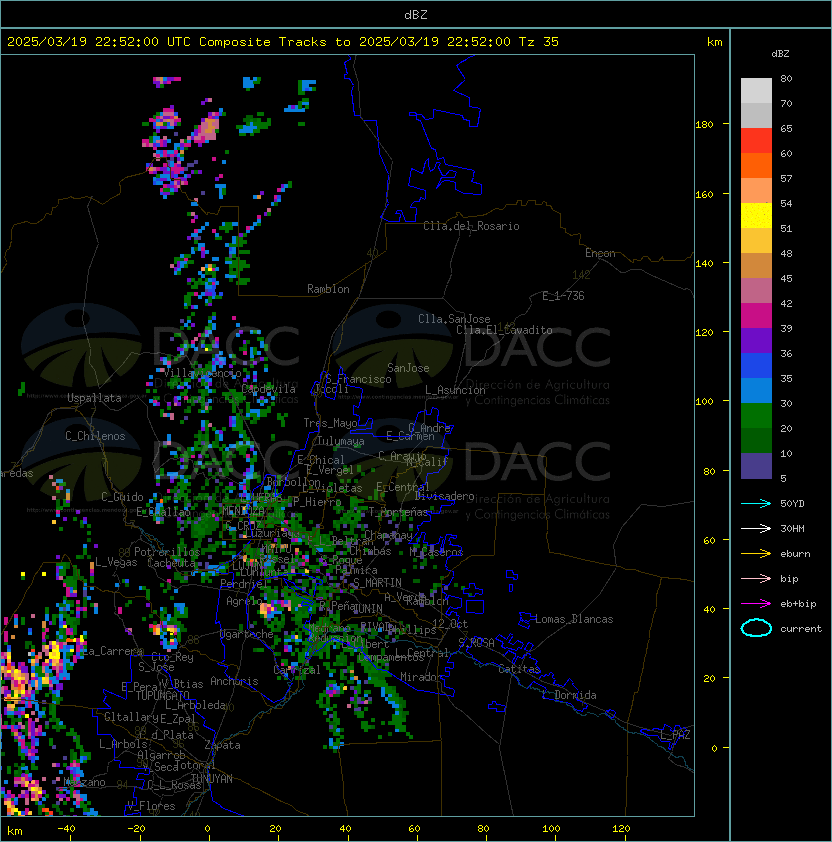This screenshot has width=832, height=842.
Task: Click the 'Tz 35' text in header
Action: coord(539,42)
